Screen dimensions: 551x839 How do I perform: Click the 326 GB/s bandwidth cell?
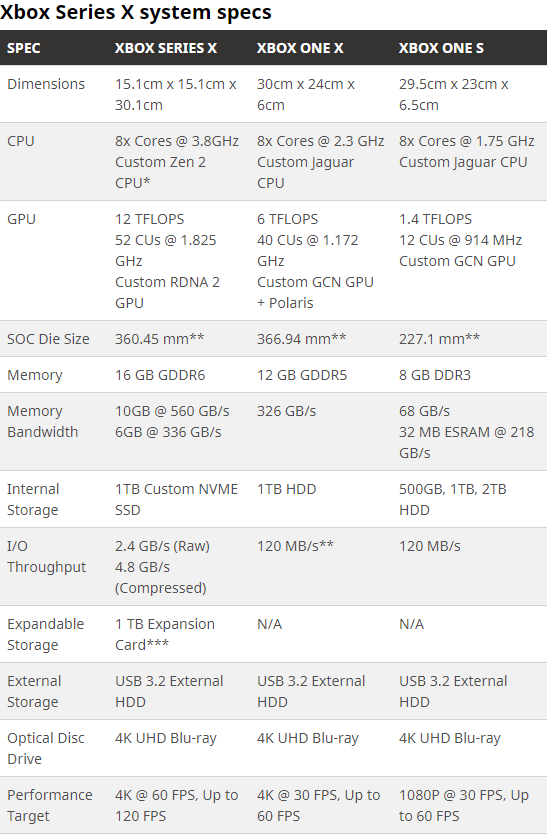[x=287, y=411]
